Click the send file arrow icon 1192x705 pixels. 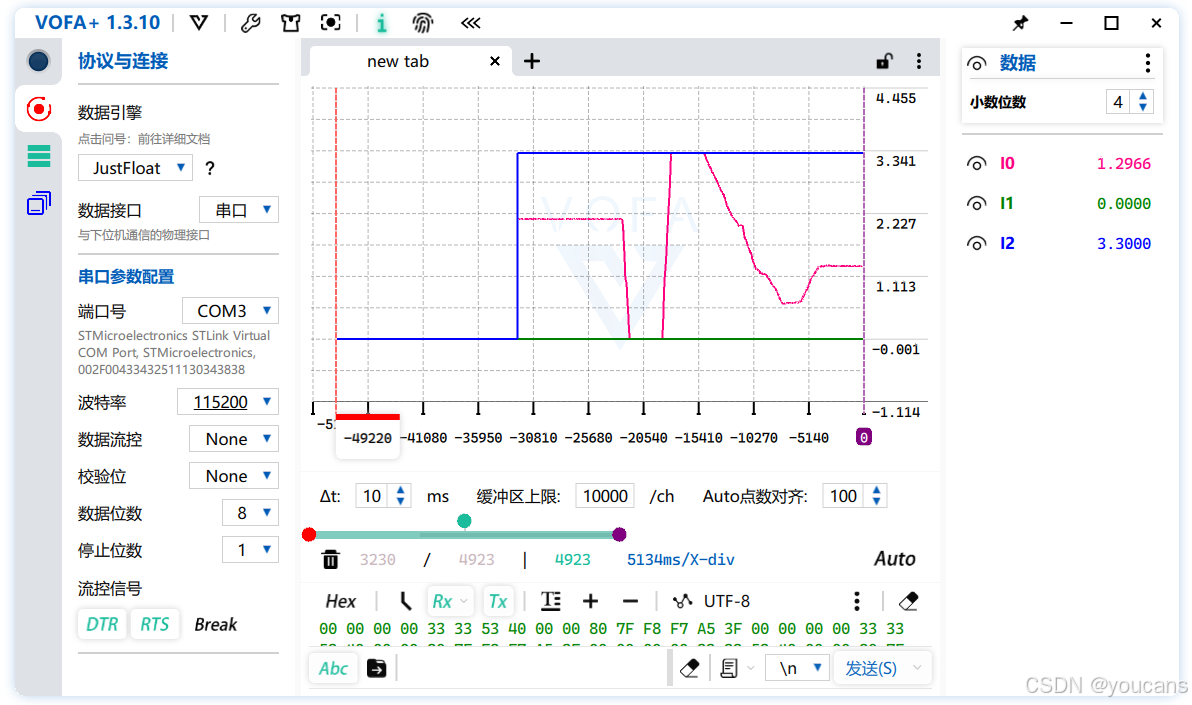[x=376, y=668]
